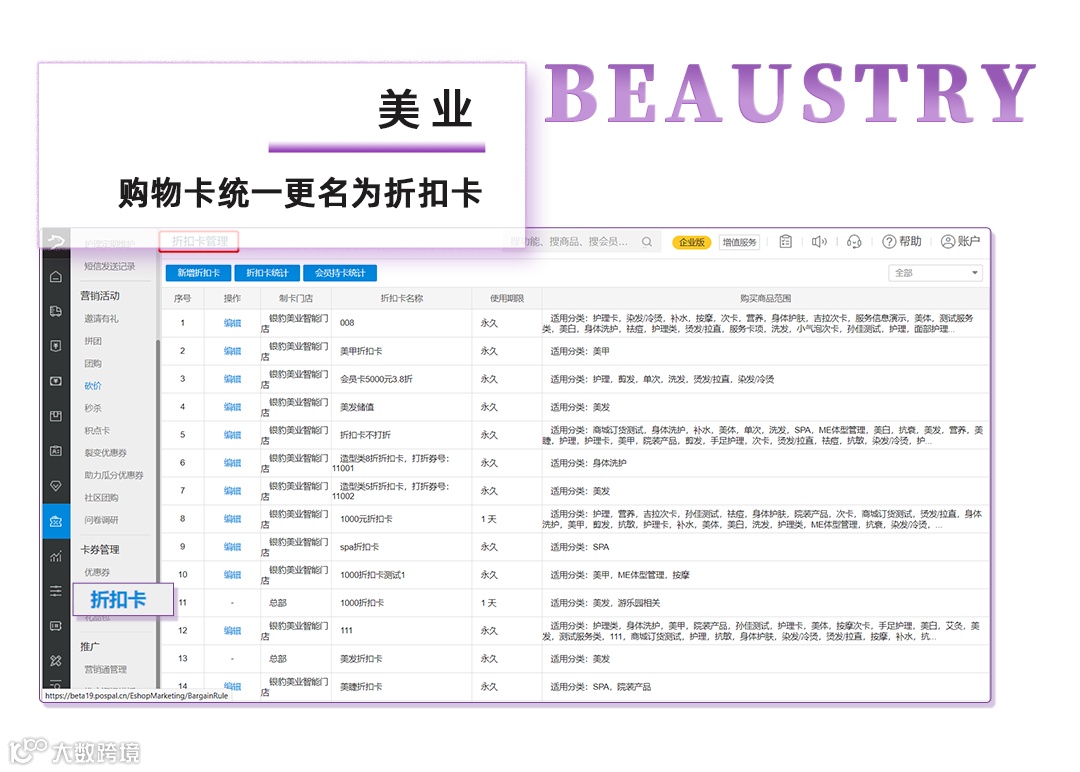
Task: Expand the 全部 filter dropdown
Action: point(935,273)
